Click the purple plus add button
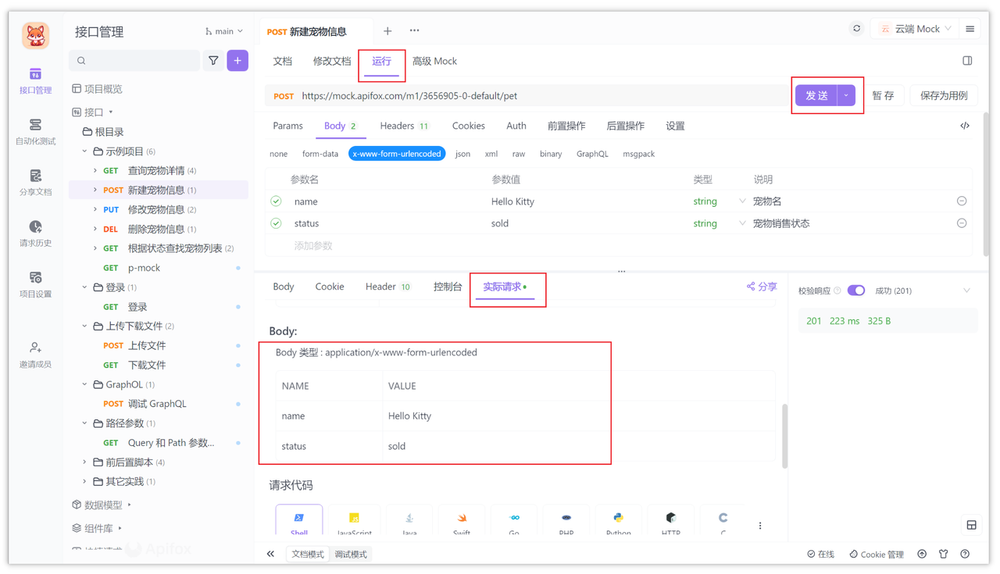 [237, 61]
